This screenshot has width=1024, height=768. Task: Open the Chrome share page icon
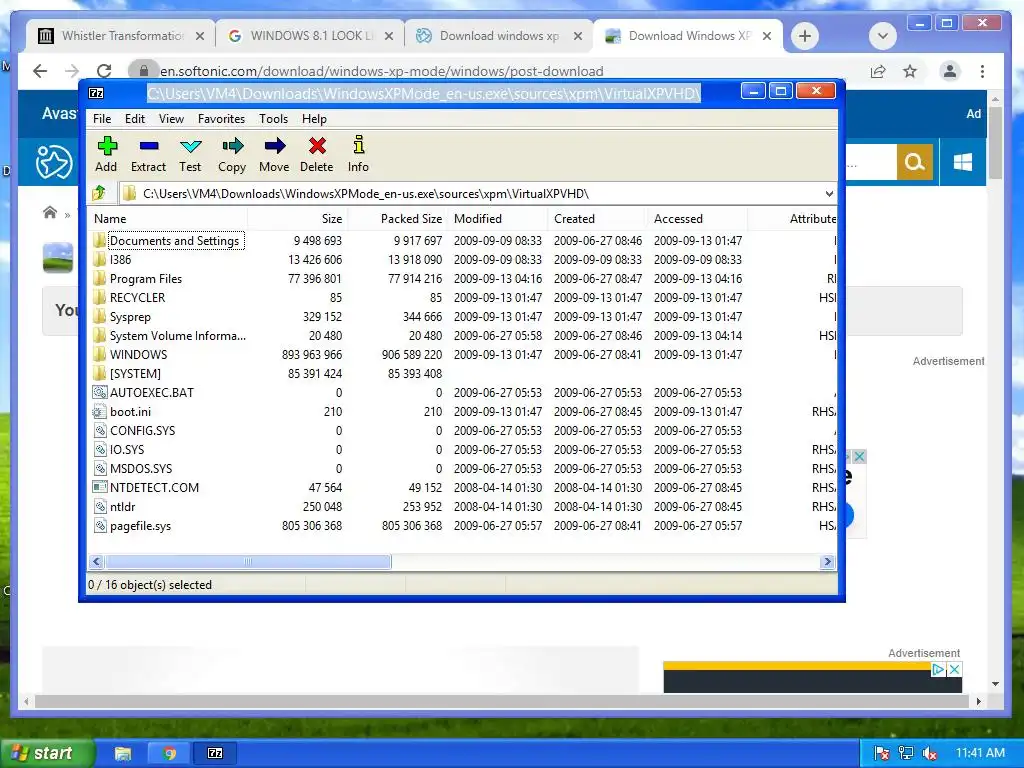[878, 71]
